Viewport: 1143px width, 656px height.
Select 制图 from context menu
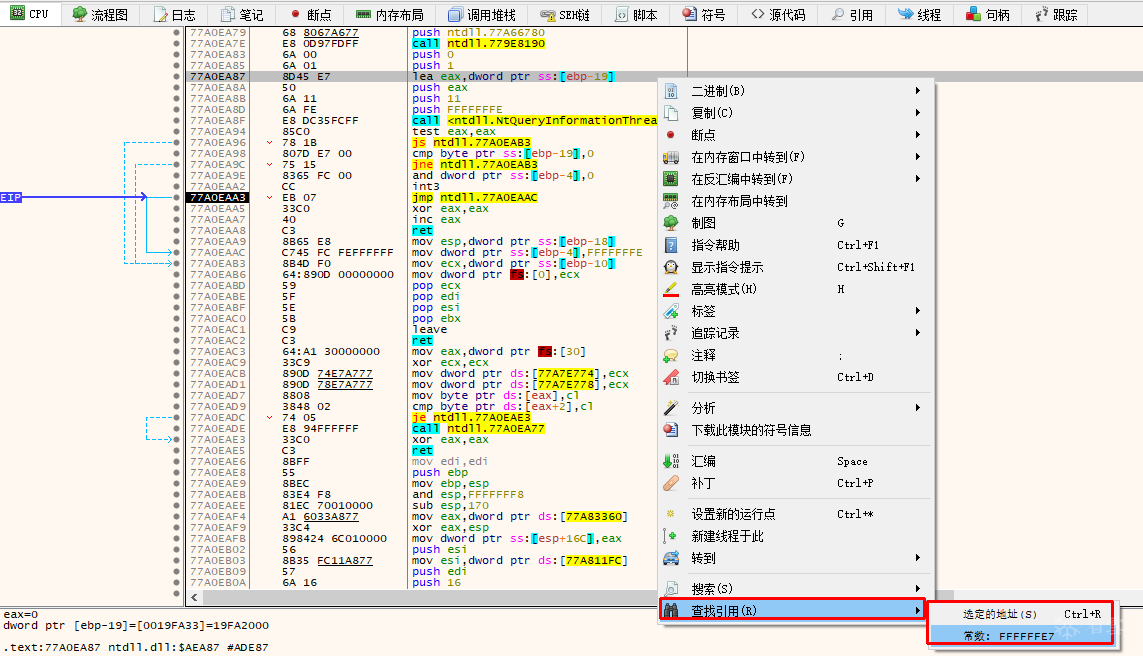(x=796, y=223)
